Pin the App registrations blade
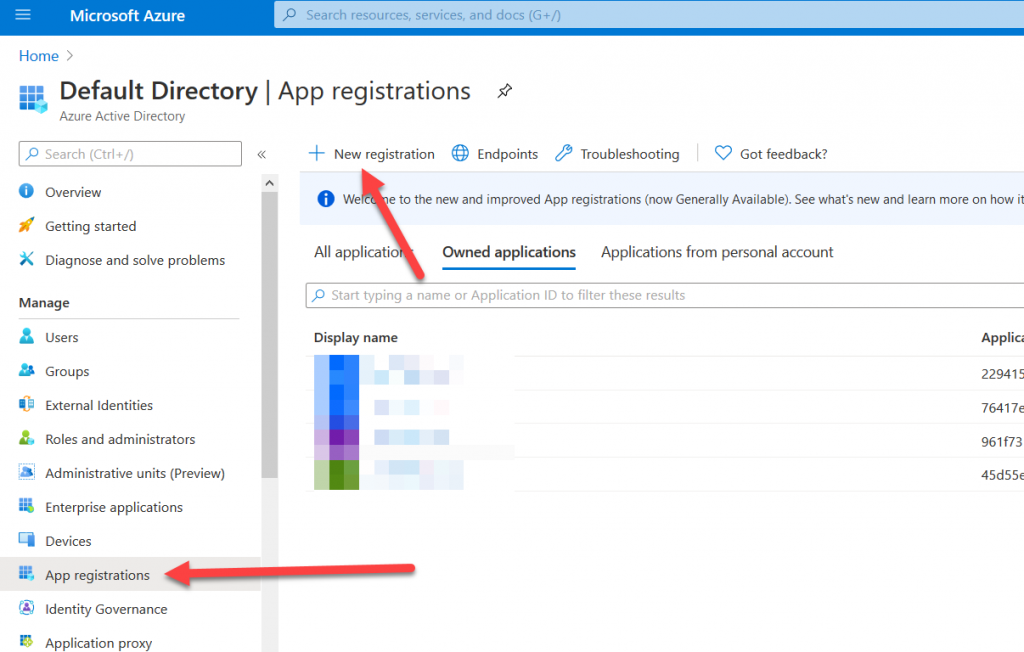This screenshot has width=1024, height=652. [505, 91]
